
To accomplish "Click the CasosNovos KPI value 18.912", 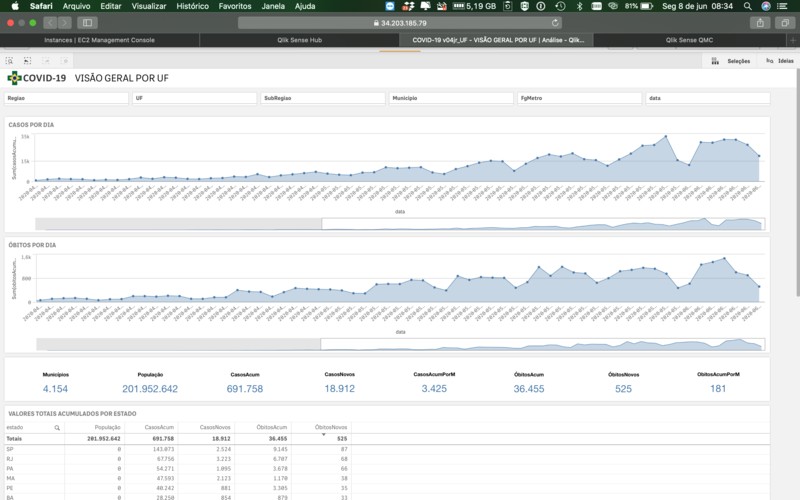I will point(339,389).
